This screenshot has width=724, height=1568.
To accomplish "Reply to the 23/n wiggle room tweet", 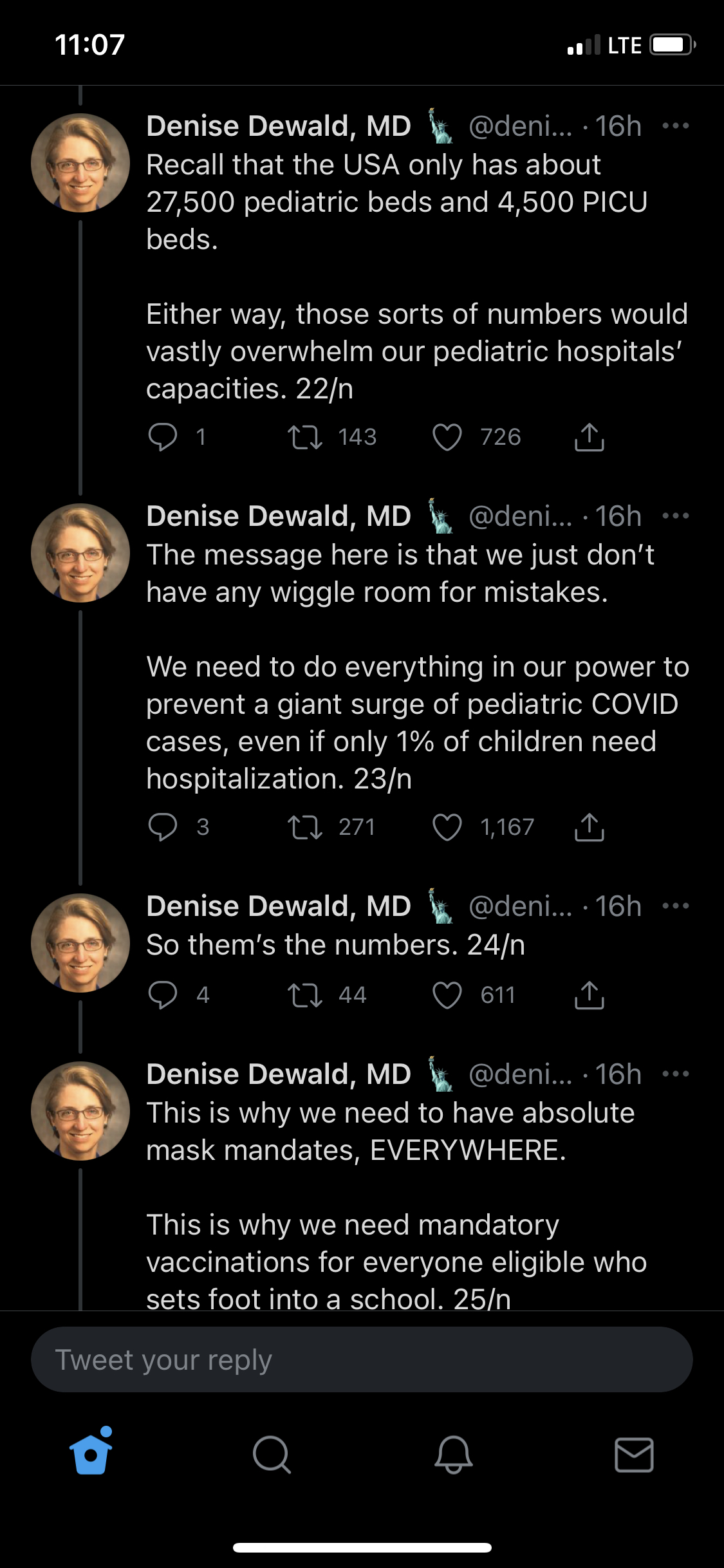I will tap(162, 827).
